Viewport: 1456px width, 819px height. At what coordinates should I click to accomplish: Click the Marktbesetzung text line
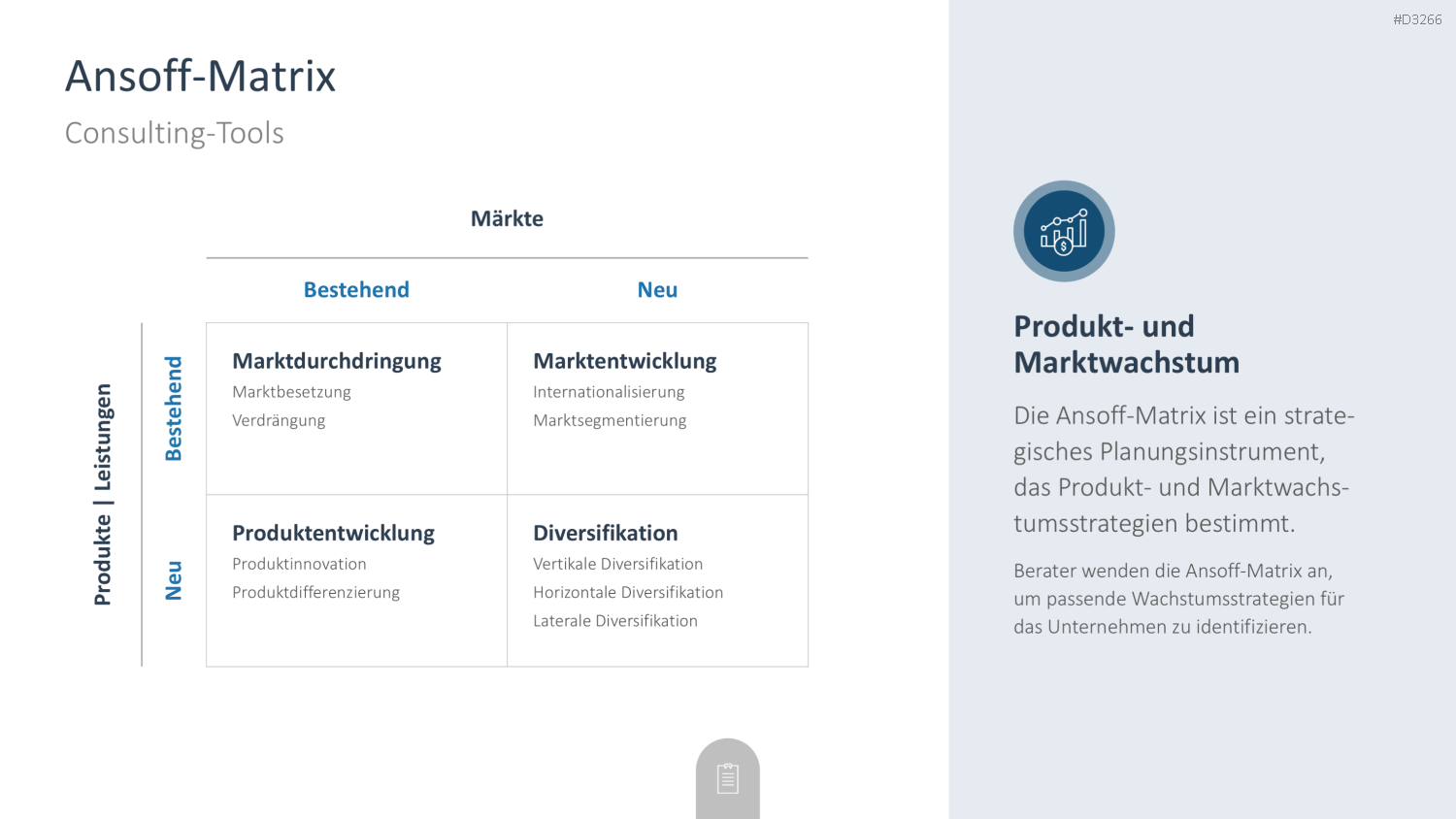click(291, 392)
